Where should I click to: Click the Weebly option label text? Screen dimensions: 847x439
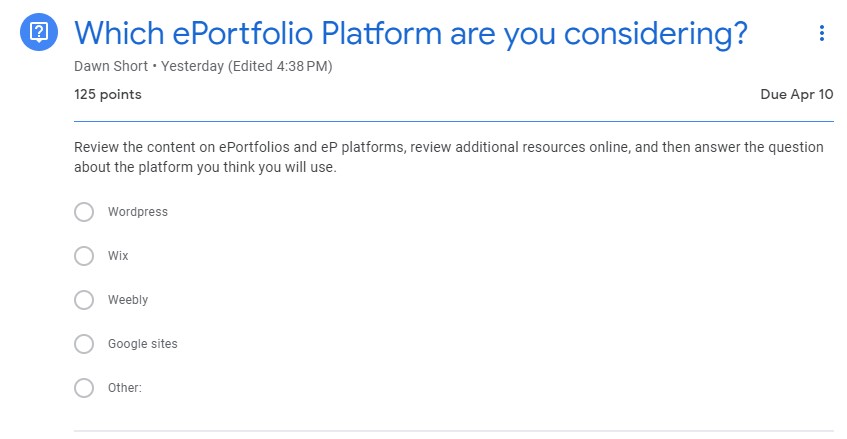tap(128, 300)
